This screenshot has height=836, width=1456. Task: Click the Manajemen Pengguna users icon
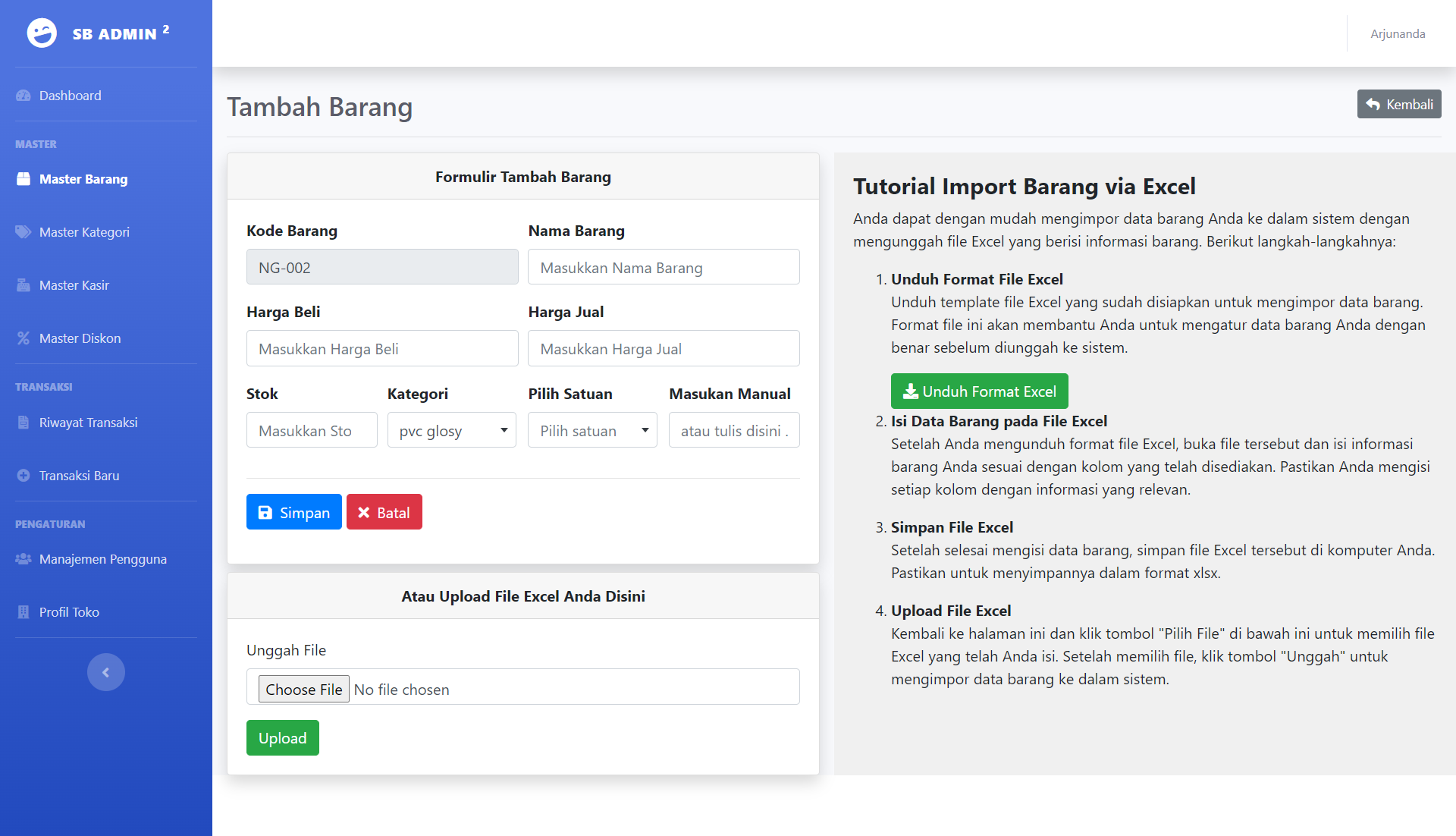[x=24, y=559]
